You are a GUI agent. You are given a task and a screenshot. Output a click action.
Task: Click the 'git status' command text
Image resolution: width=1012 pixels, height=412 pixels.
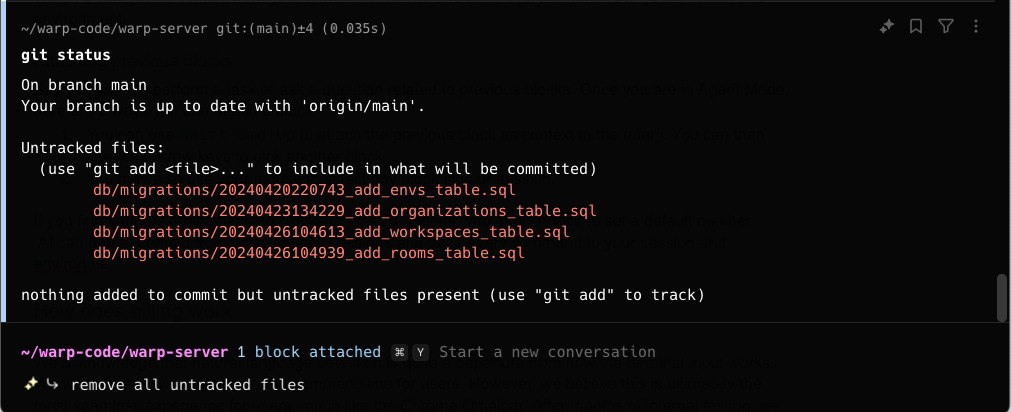click(66, 54)
